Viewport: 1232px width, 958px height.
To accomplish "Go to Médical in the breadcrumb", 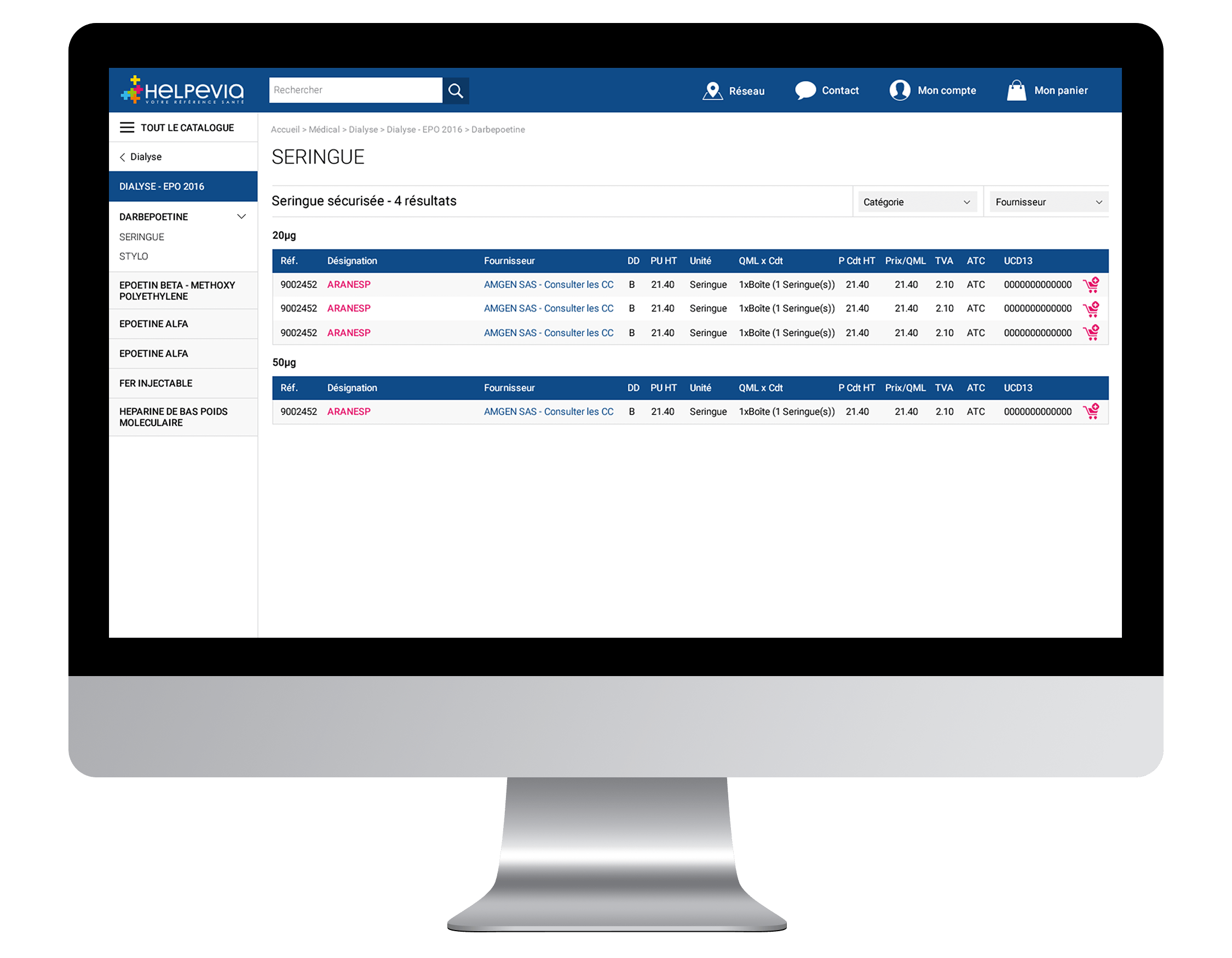I will [324, 130].
